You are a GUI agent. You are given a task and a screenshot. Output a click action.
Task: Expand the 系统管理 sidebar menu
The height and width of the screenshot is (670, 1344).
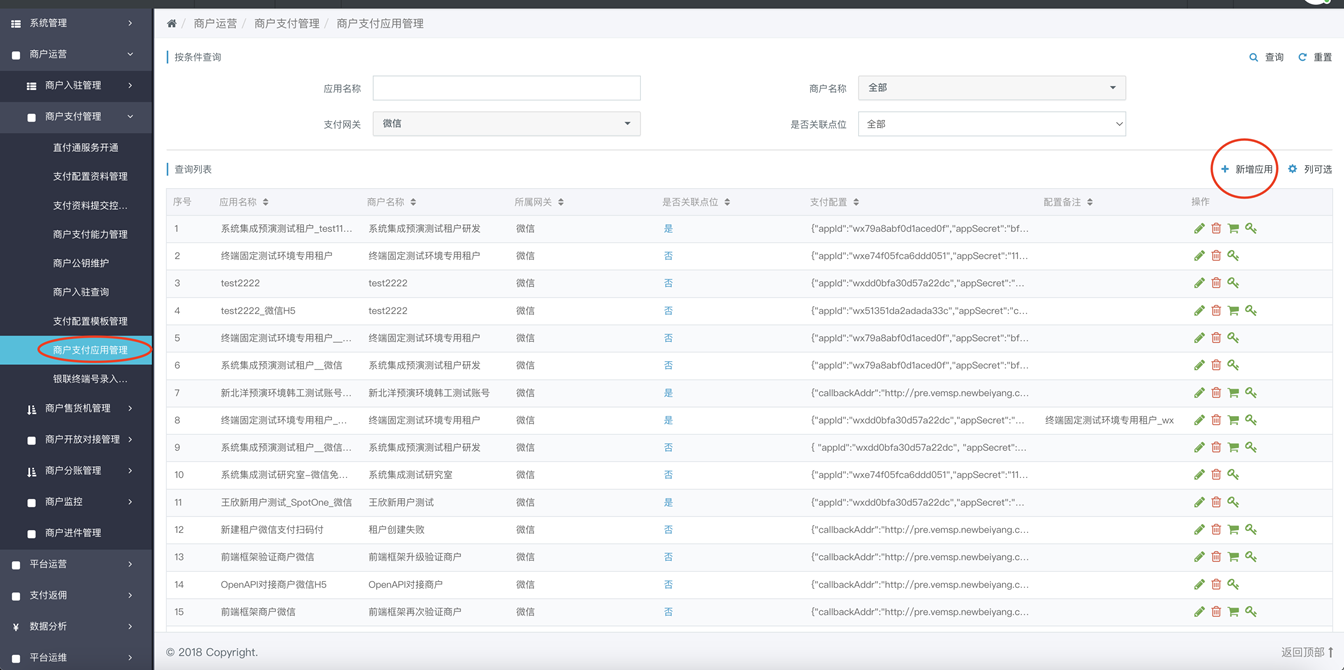click(x=76, y=23)
